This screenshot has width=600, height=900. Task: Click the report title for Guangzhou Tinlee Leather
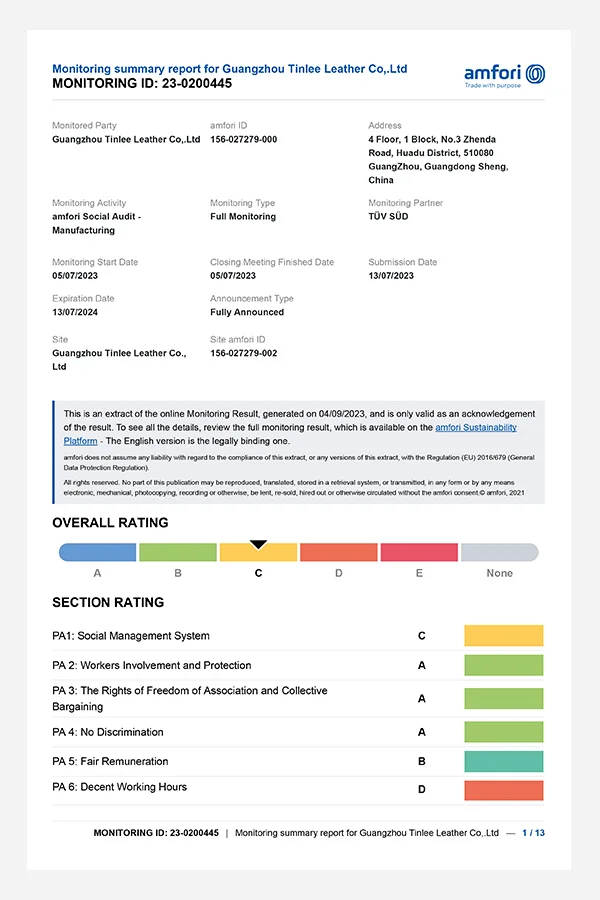(x=229, y=69)
